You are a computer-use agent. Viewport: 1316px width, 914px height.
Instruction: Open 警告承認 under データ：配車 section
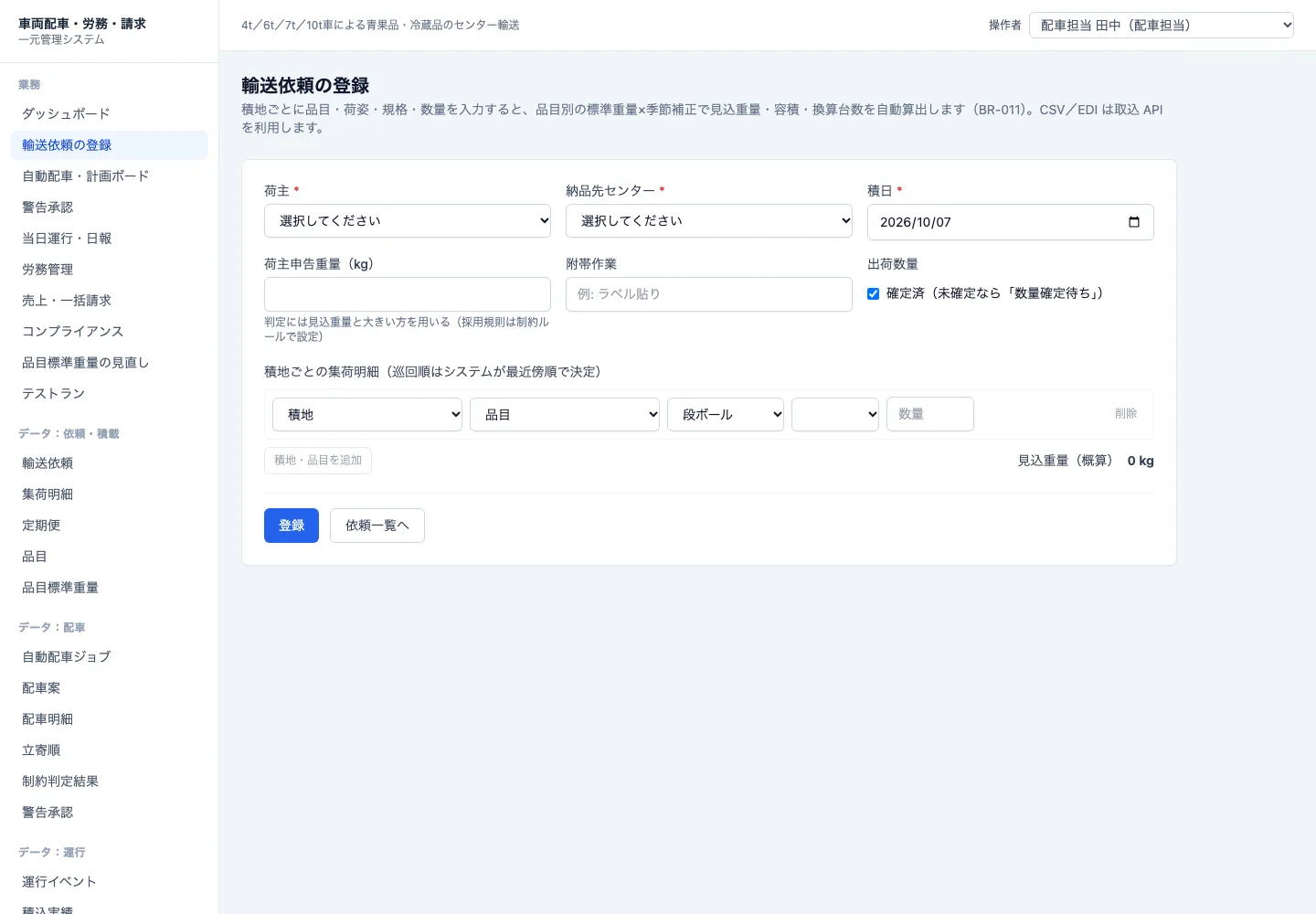[110, 813]
